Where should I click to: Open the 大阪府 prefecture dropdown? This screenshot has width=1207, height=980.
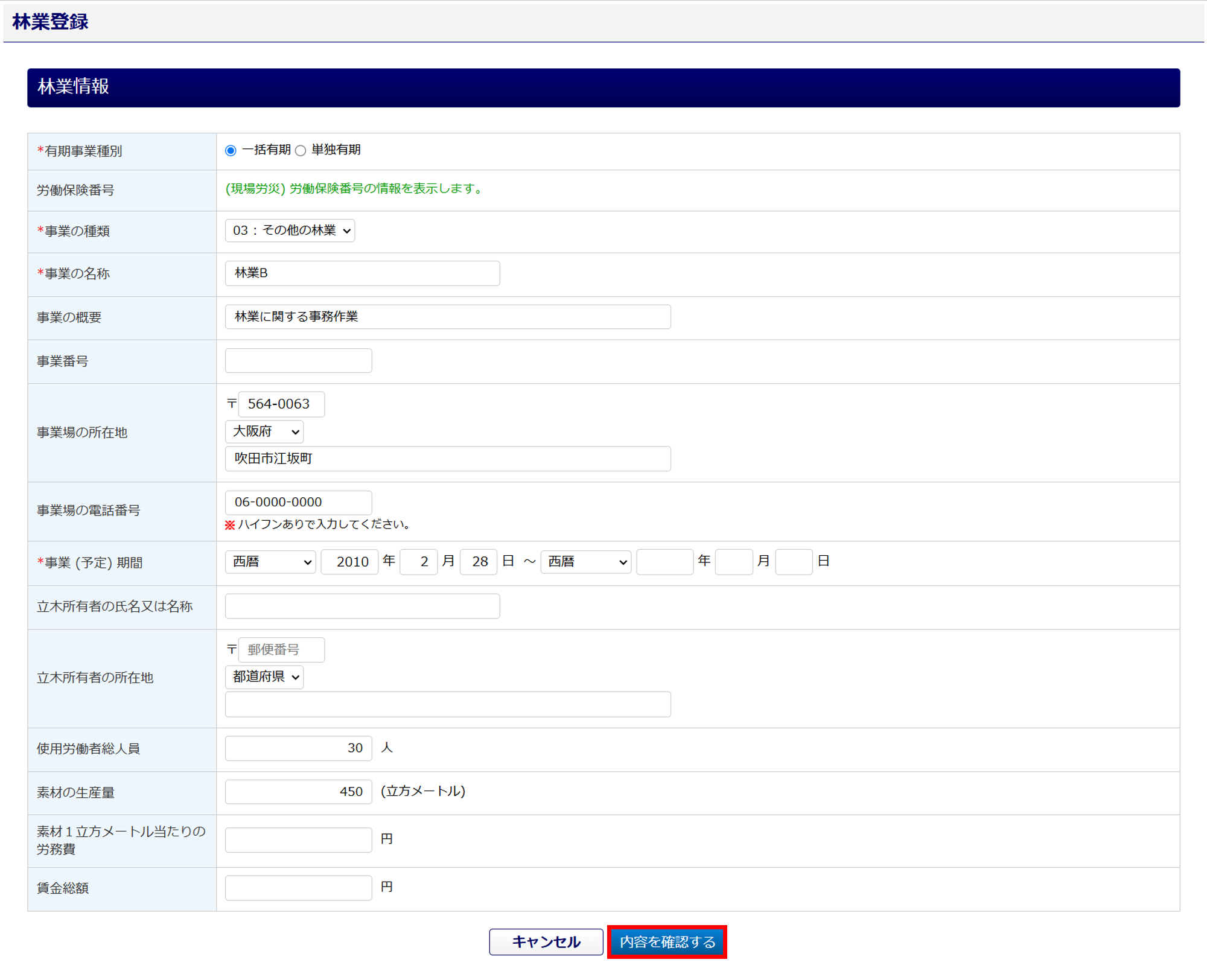point(264,431)
